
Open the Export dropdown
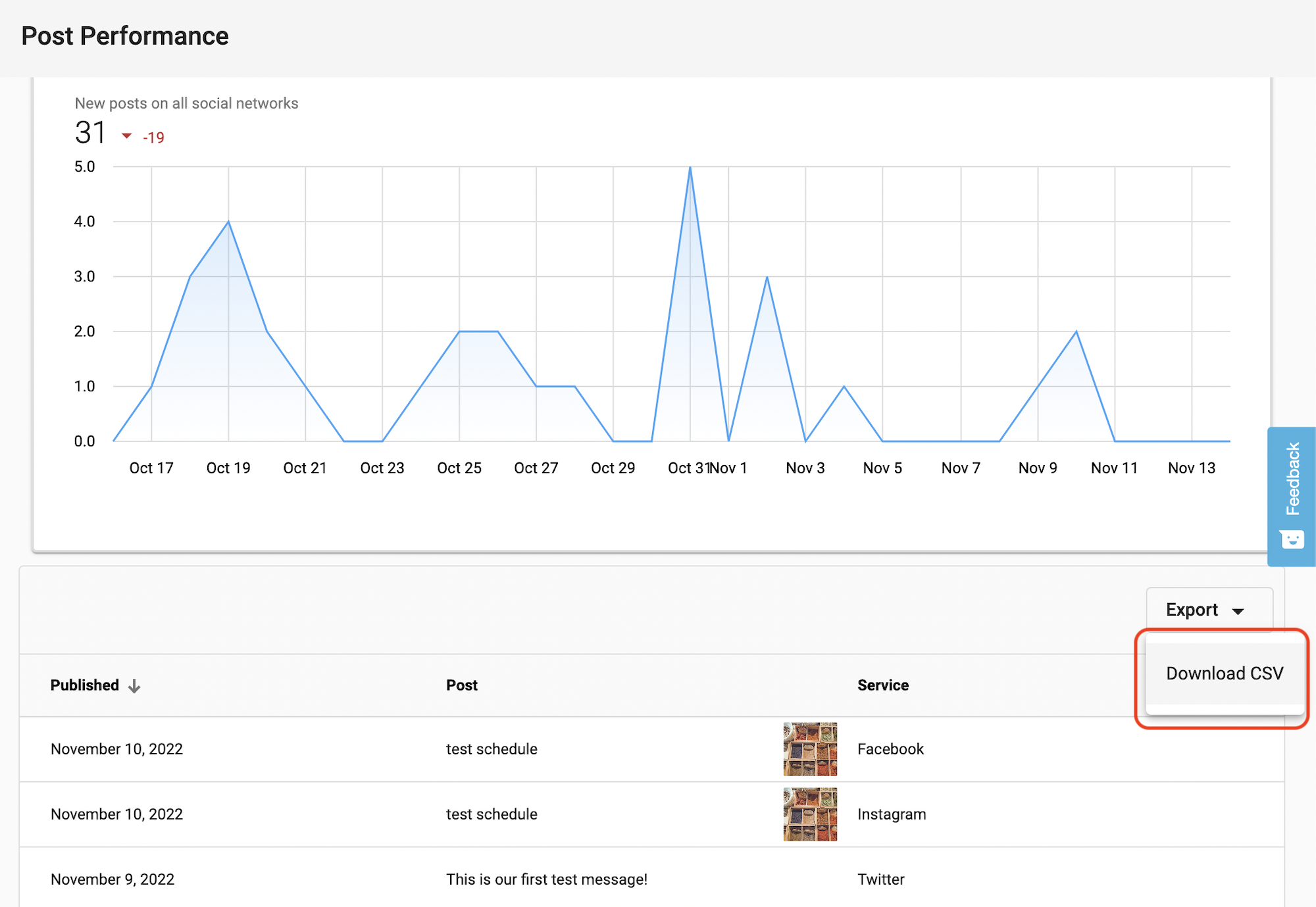1209,610
